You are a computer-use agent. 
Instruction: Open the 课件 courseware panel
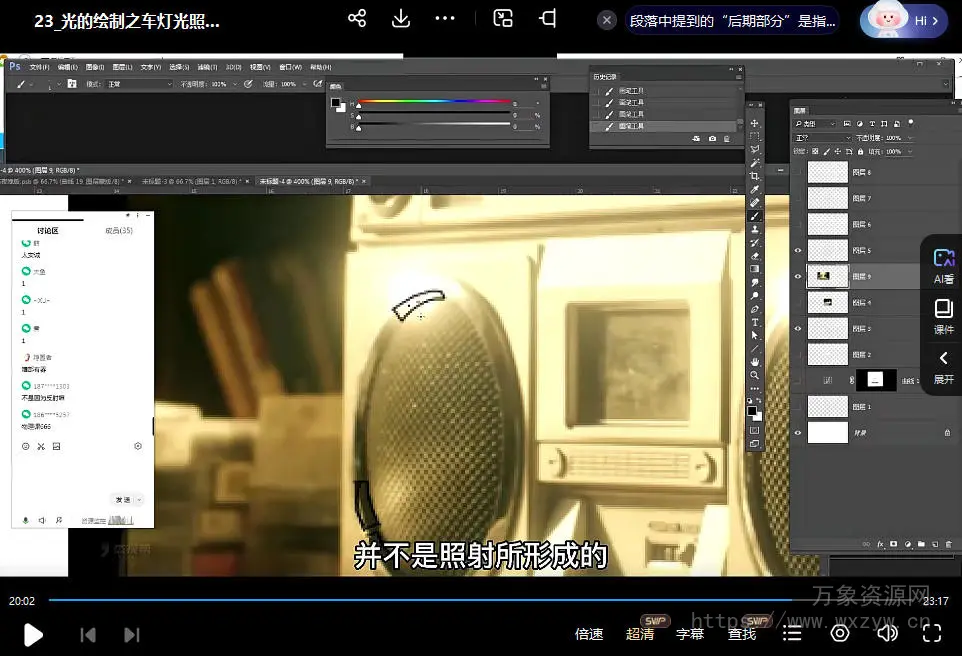943,317
